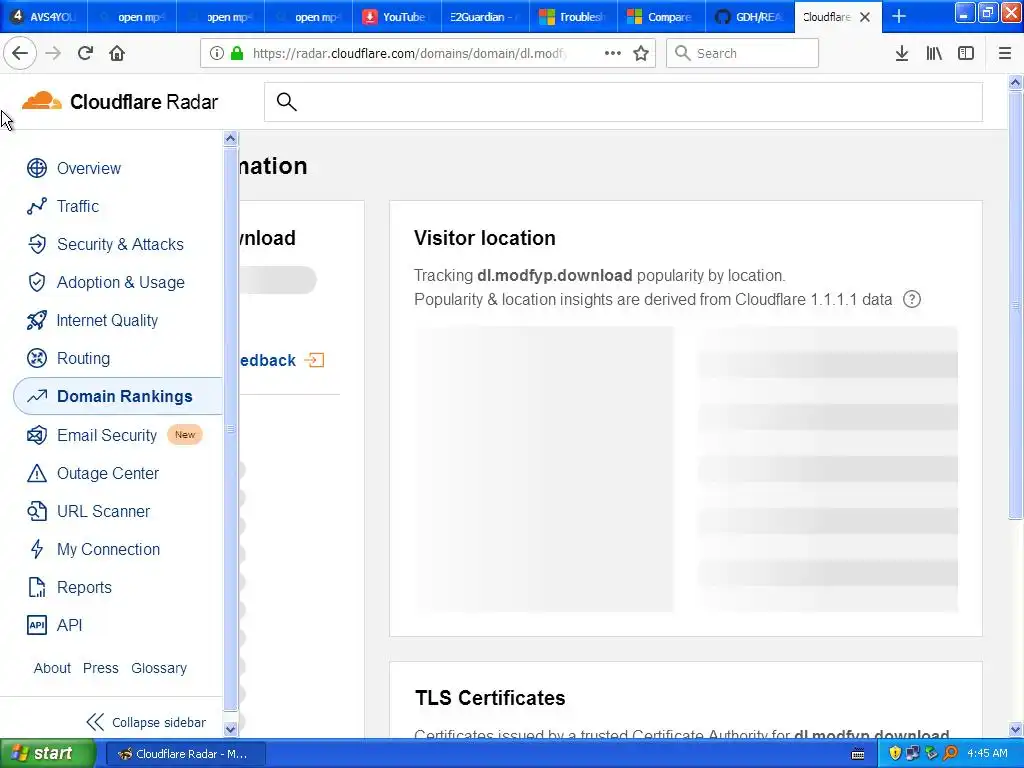Open the Routing section
This screenshot has width=1024, height=768.
pos(83,358)
